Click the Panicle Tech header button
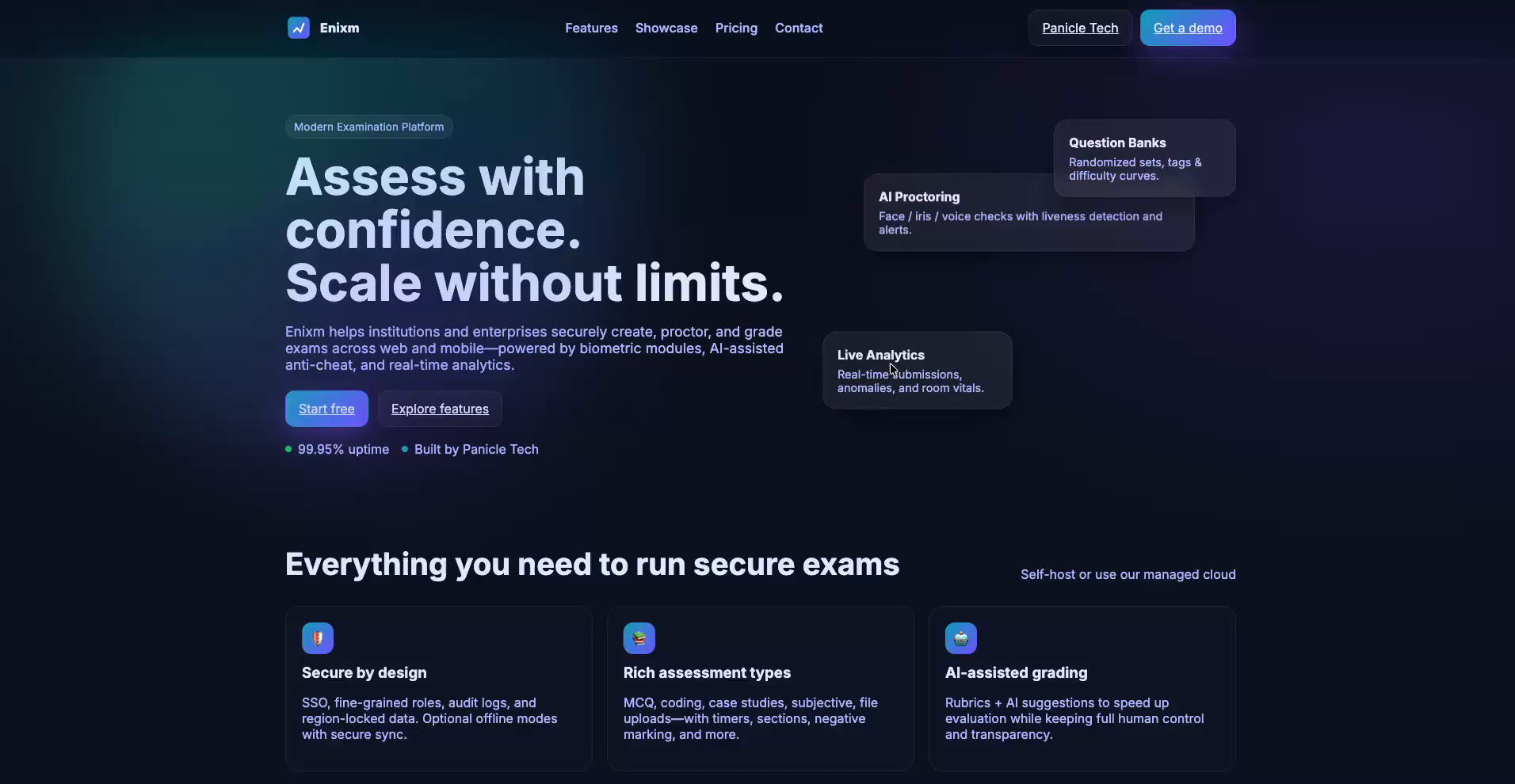 coord(1080,28)
